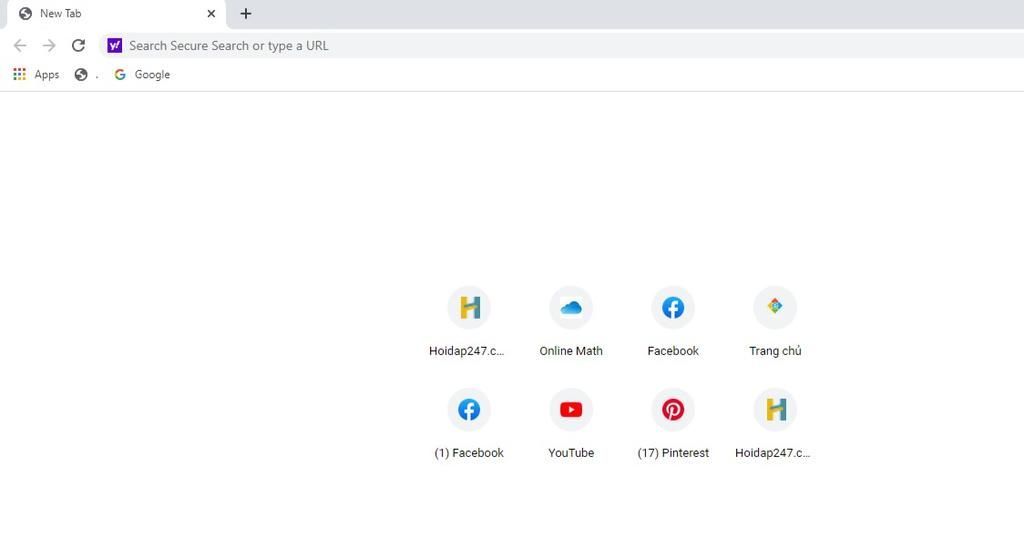
Task: Add a new tab with plus button
Action: click(246, 14)
